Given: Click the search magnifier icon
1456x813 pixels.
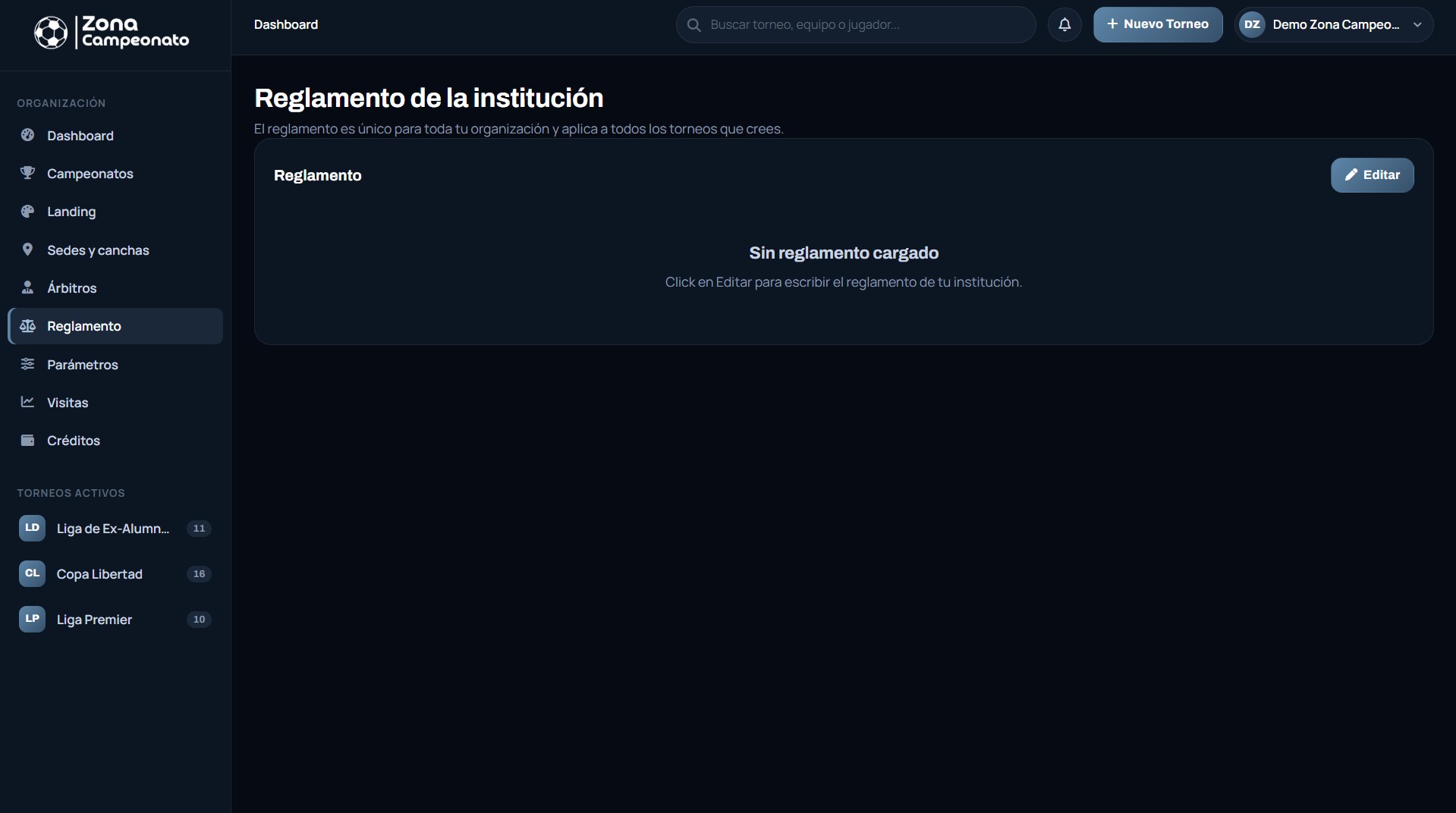Looking at the screenshot, I should [693, 25].
